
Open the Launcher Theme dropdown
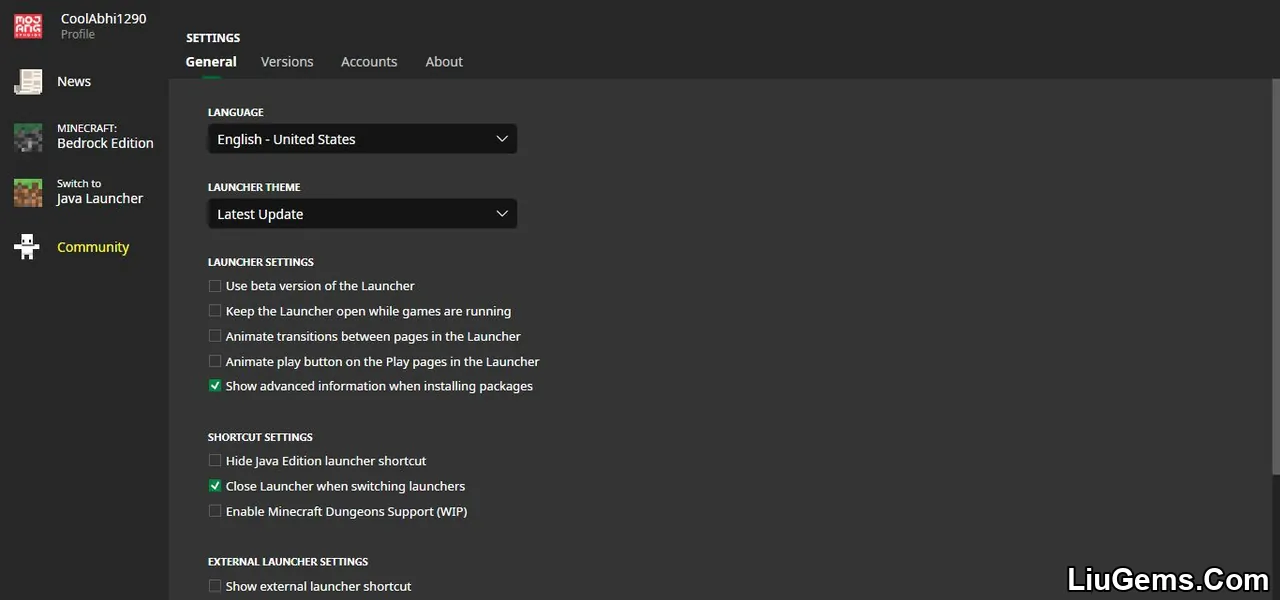coord(362,214)
